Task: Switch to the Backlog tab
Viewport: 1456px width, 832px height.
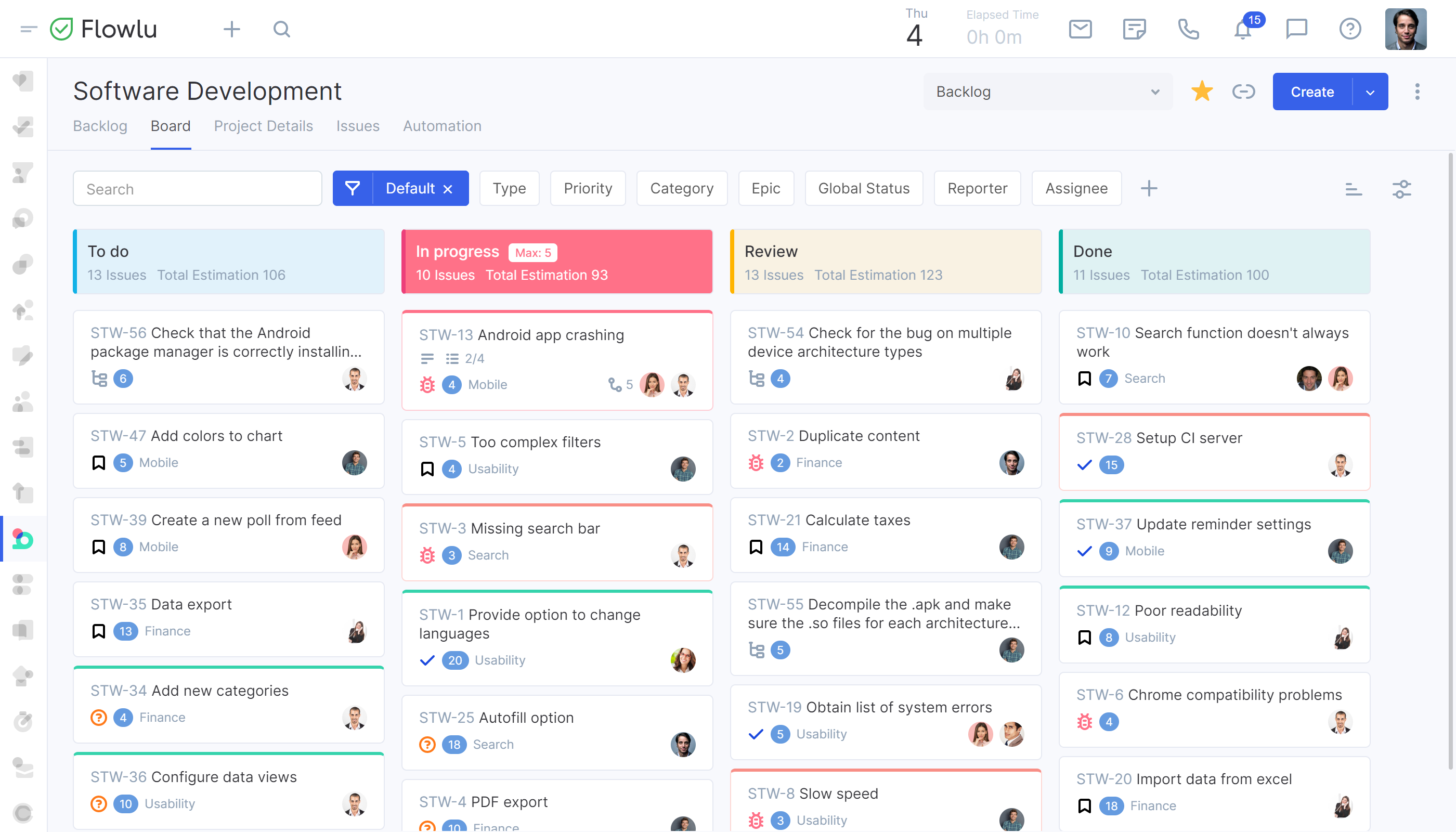Action: coord(100,126)
